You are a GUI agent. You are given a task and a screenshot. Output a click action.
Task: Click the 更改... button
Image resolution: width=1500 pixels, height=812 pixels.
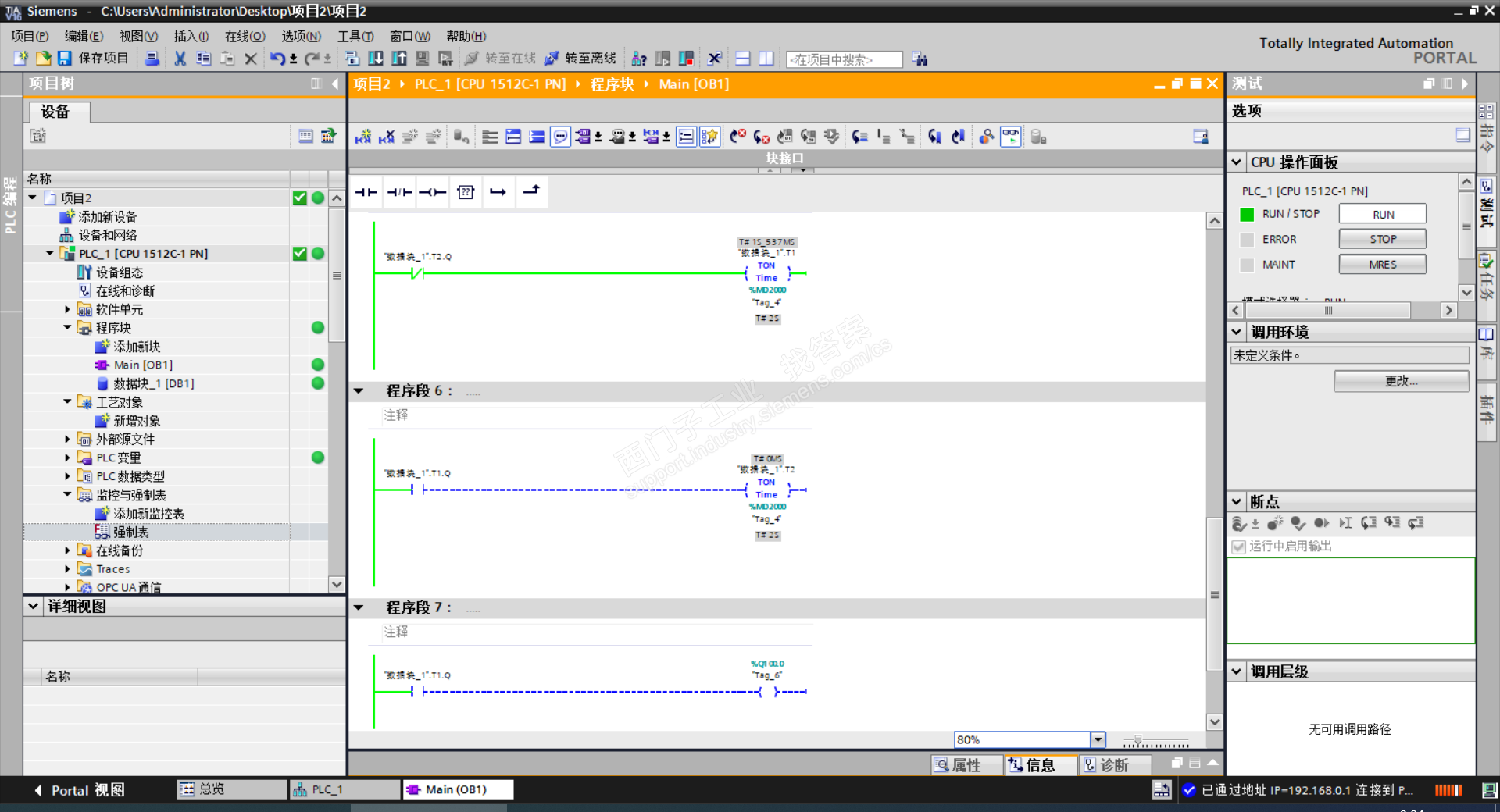[1401, 381]
